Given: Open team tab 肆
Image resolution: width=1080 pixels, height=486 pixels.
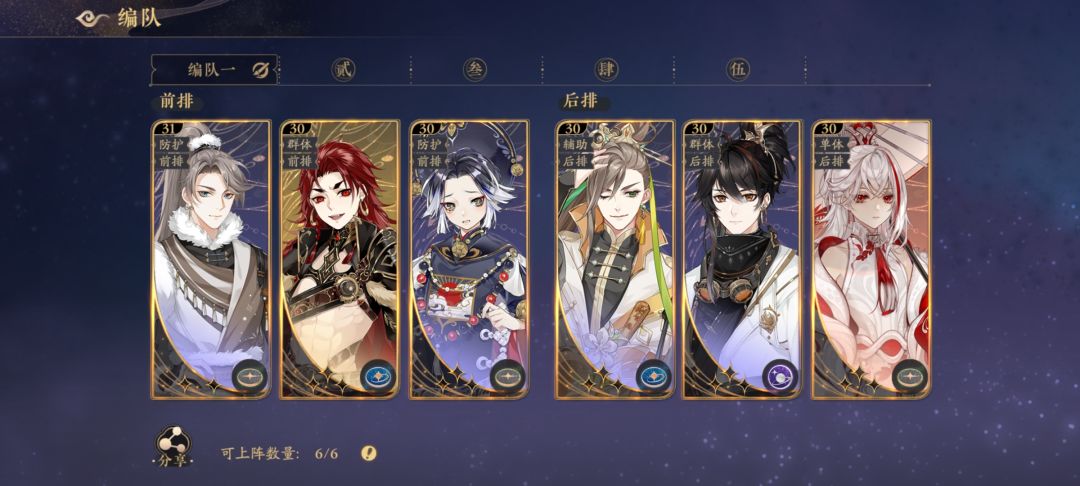Looking at the screenshot, I should coord(606,70).
